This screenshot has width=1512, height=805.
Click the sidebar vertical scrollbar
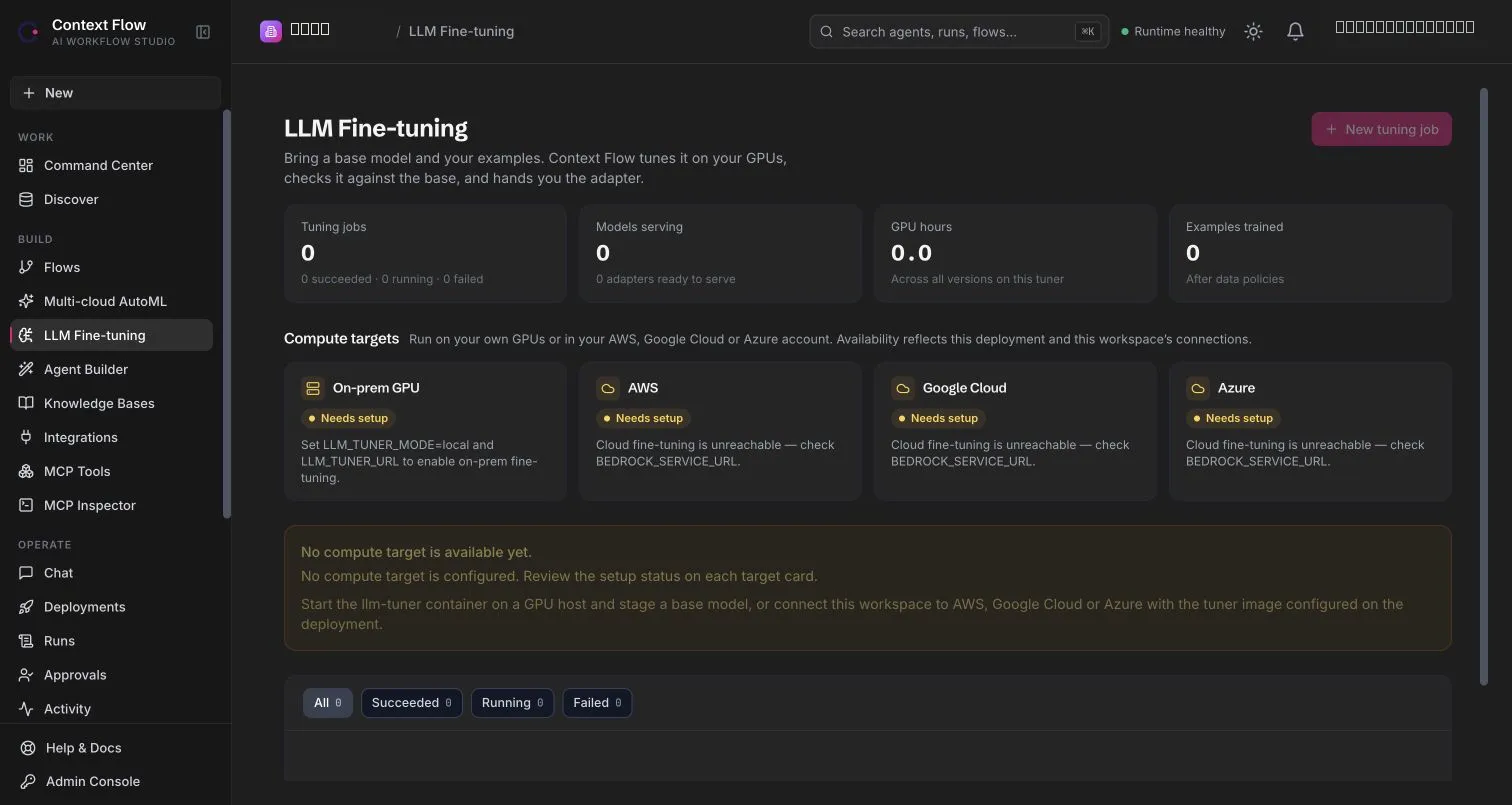pos(226,314)
